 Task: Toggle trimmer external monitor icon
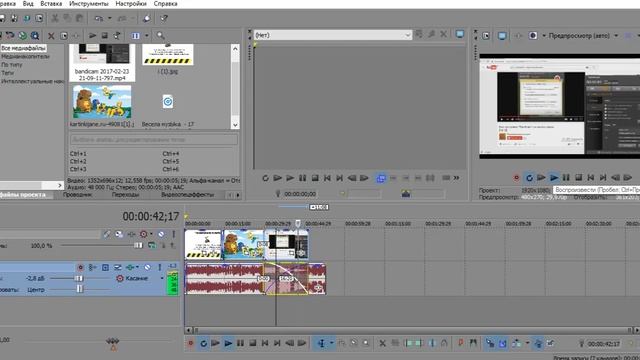click(460, 34)
